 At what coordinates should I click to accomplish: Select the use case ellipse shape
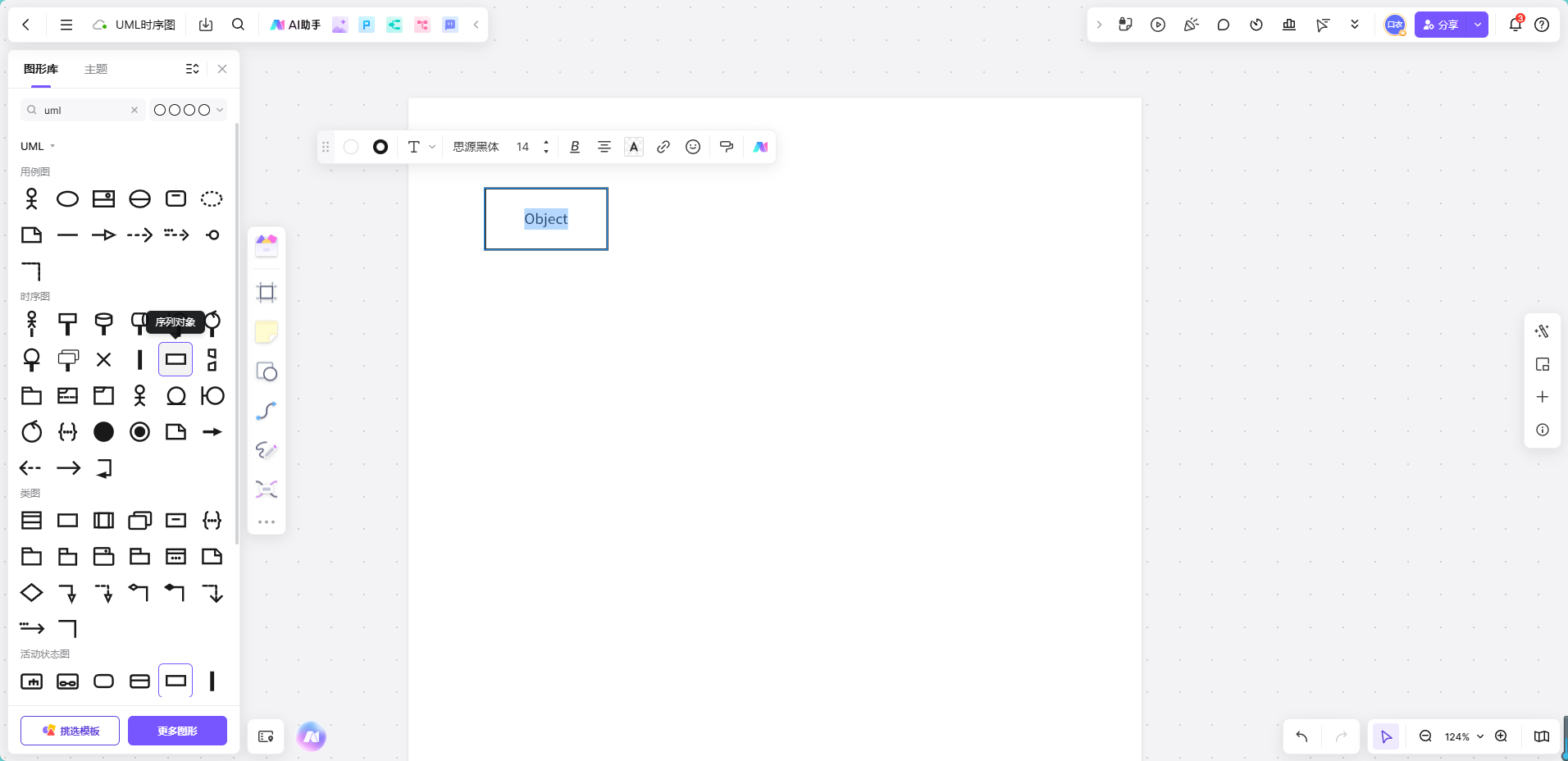click(67, 198)
